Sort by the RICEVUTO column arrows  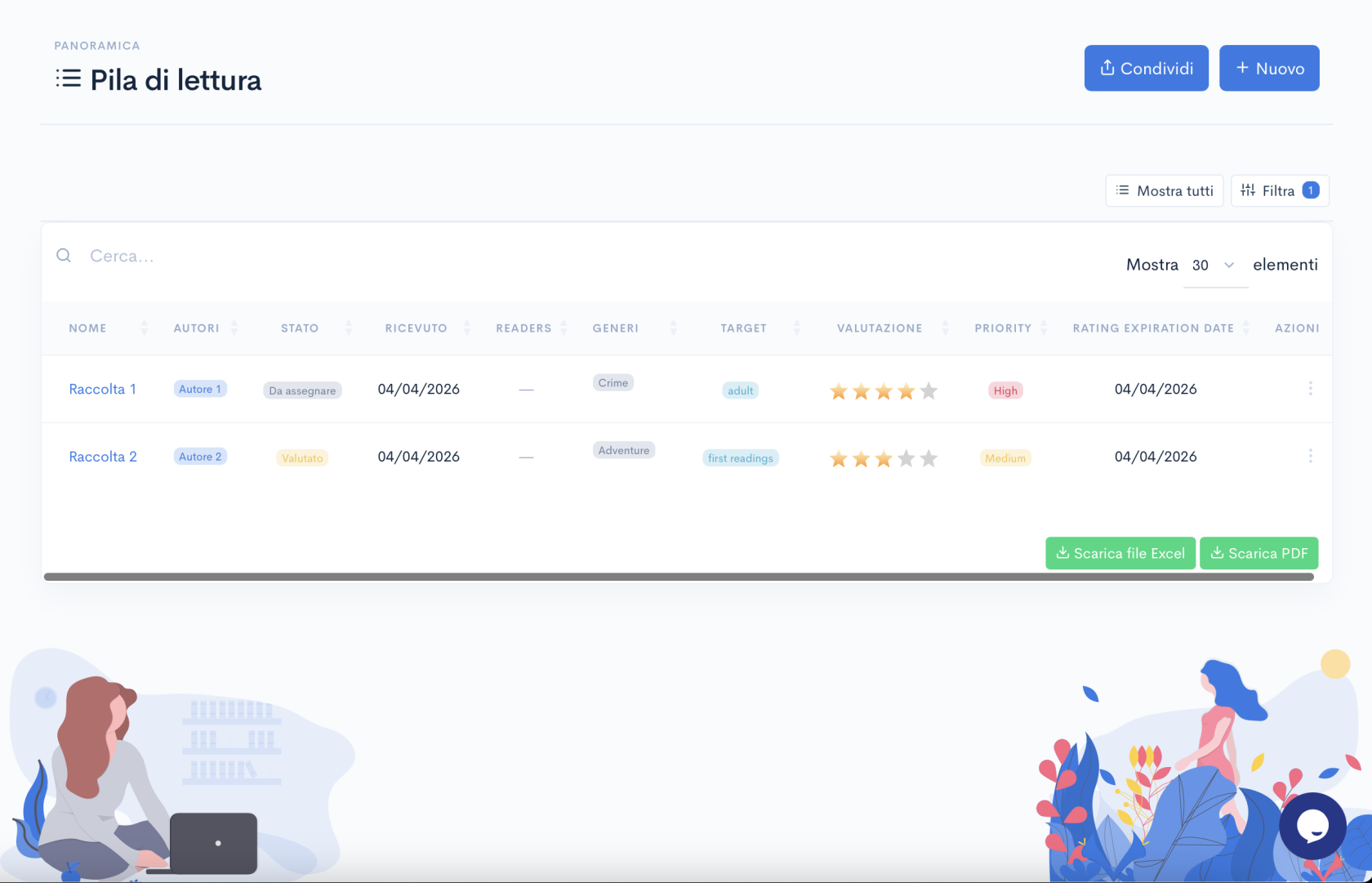coord(467,328)
